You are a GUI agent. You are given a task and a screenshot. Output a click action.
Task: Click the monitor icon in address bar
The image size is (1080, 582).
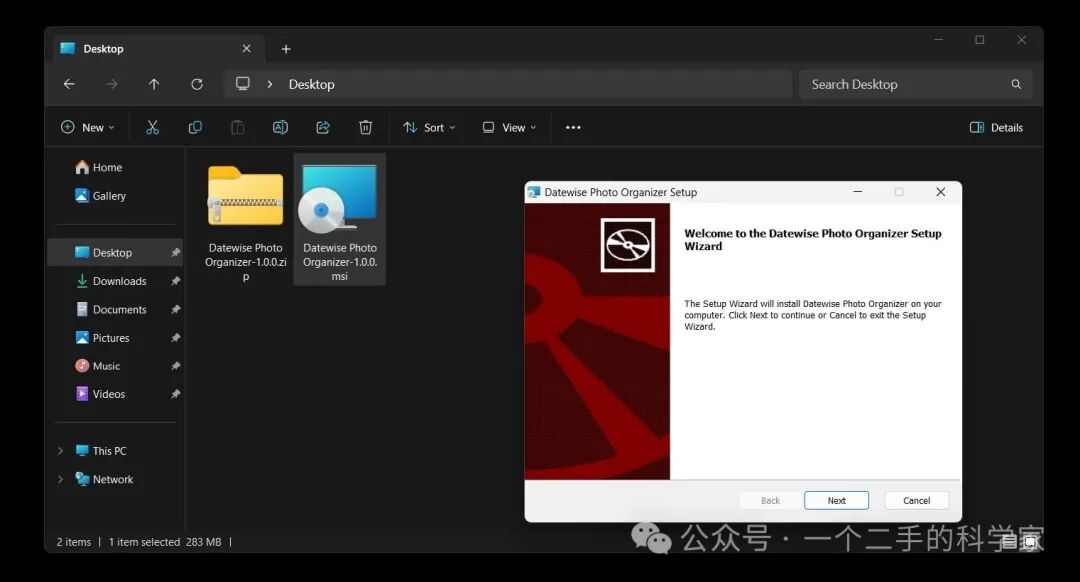242,83
